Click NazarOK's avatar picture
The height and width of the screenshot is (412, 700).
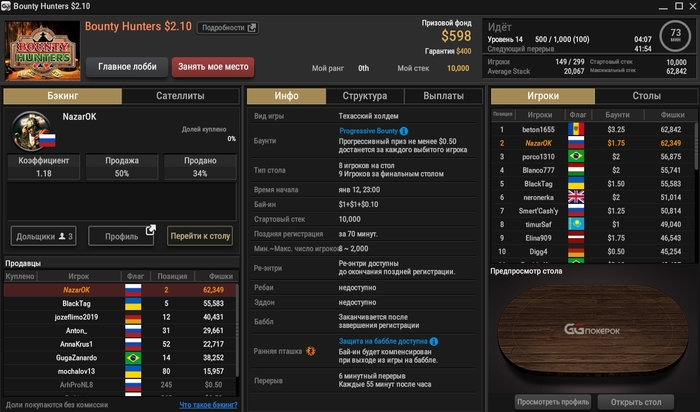point(31,131)
